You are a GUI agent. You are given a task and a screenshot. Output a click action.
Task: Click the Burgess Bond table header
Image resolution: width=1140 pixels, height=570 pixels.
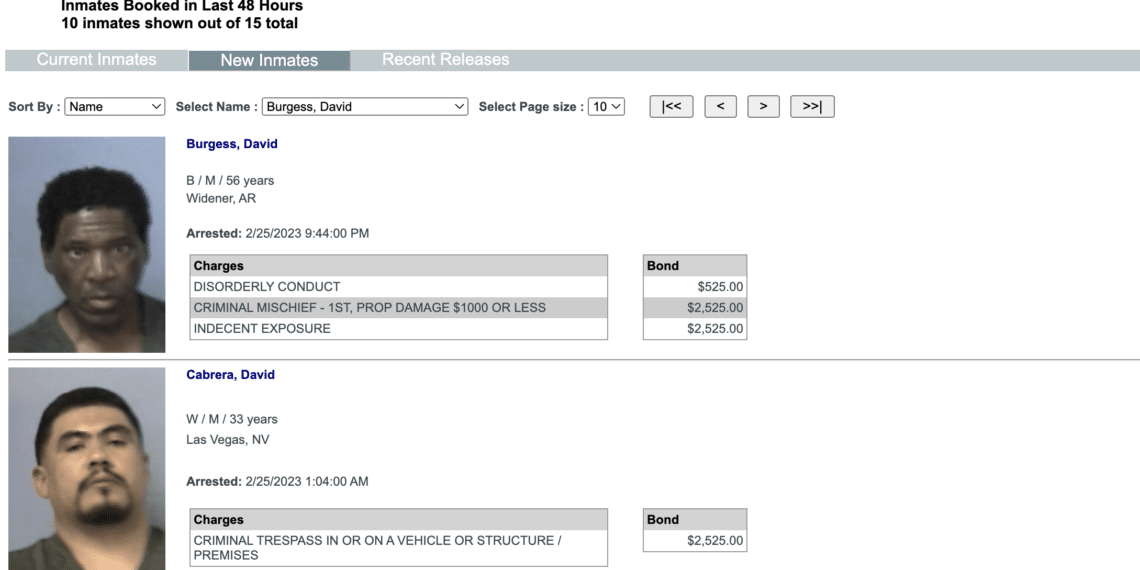click(695, 265)
